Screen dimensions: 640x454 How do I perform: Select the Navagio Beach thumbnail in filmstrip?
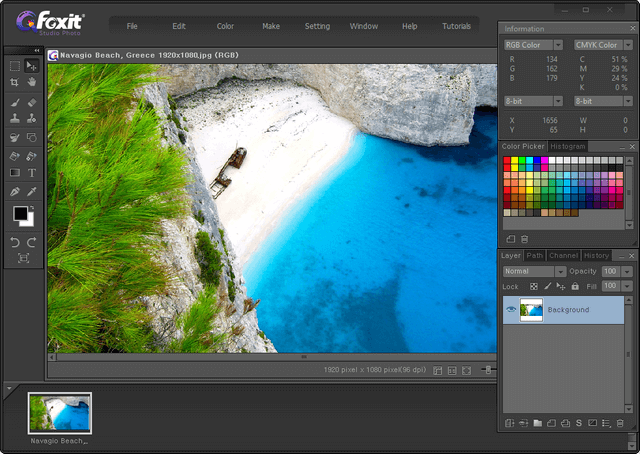[59, 412]
